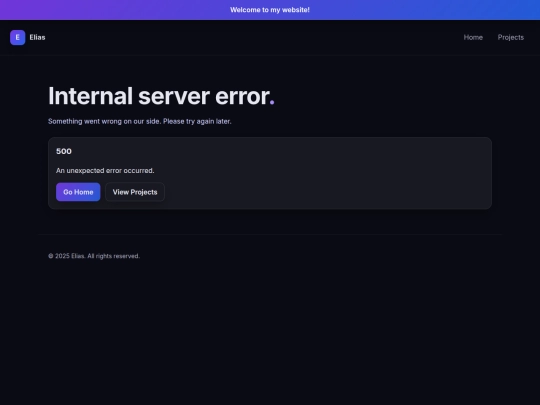Click the All rights reserved footer text
The image size is (540, 405).
[x=113, y=256]
